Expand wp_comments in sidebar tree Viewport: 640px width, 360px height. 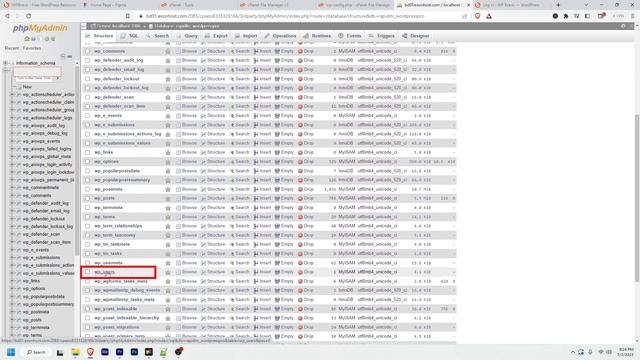12,196
